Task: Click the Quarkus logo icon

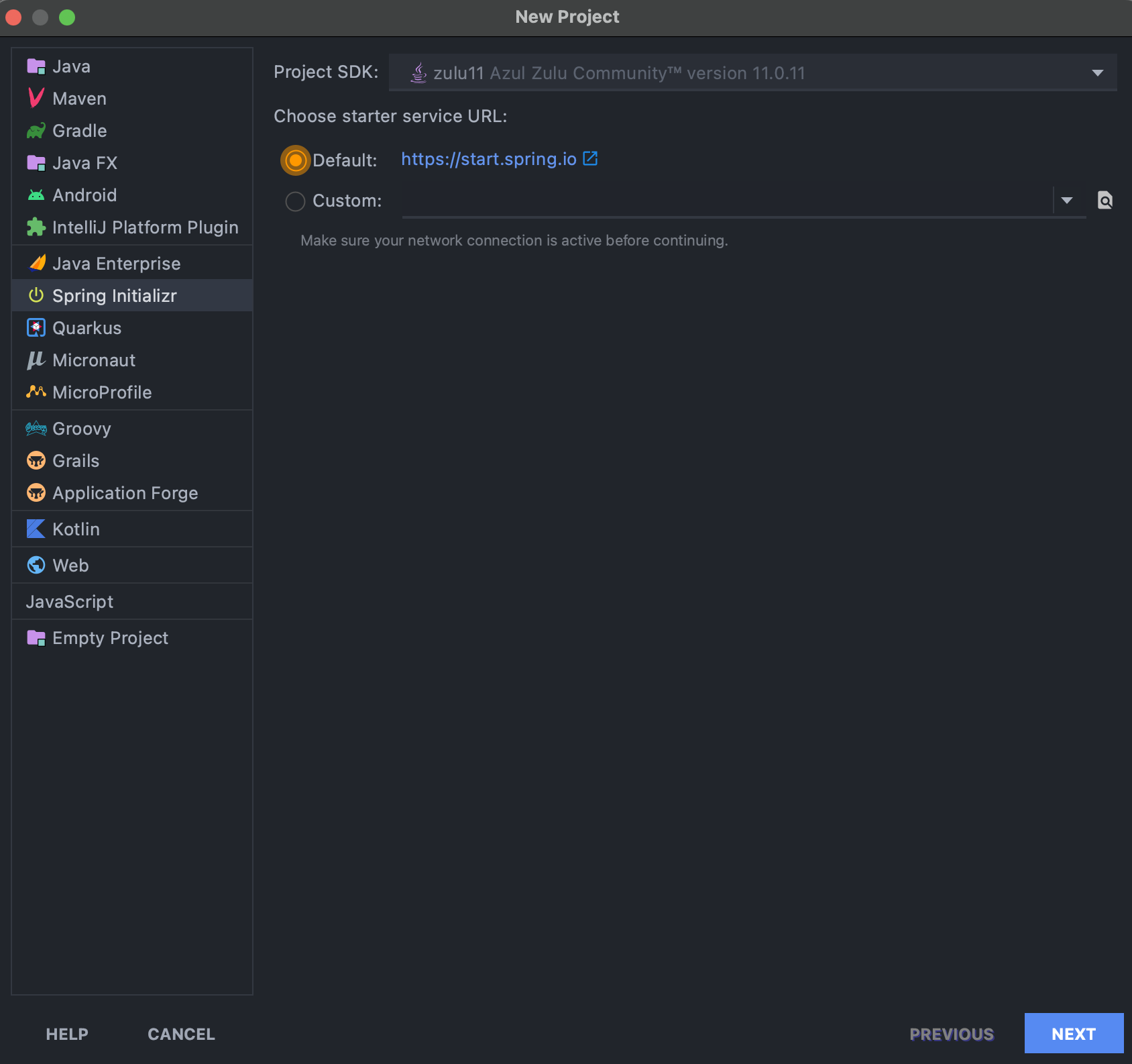Action: point(36,327)
